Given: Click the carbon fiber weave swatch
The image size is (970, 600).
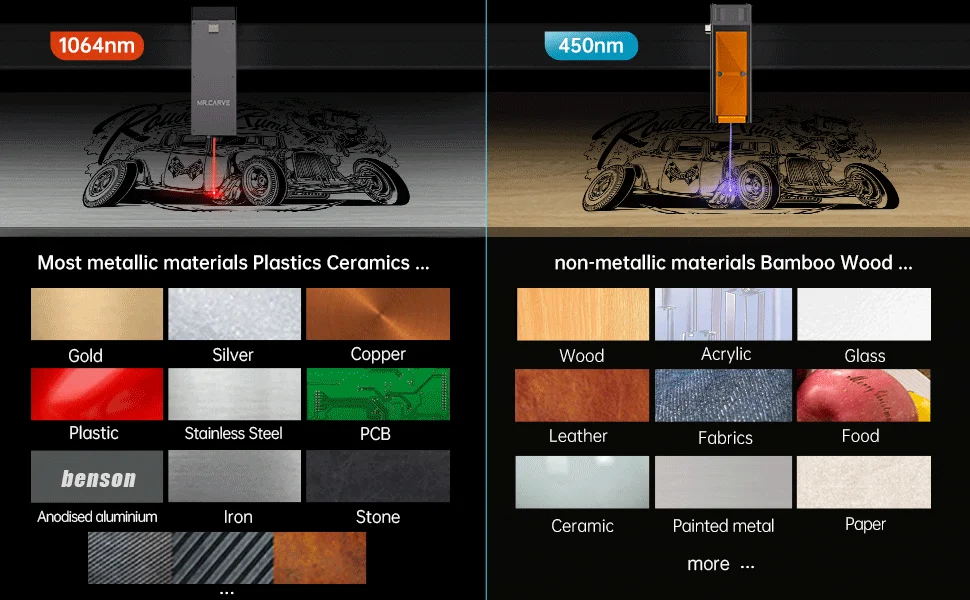Looking at the screenshot, I should [x=130, y=558].
